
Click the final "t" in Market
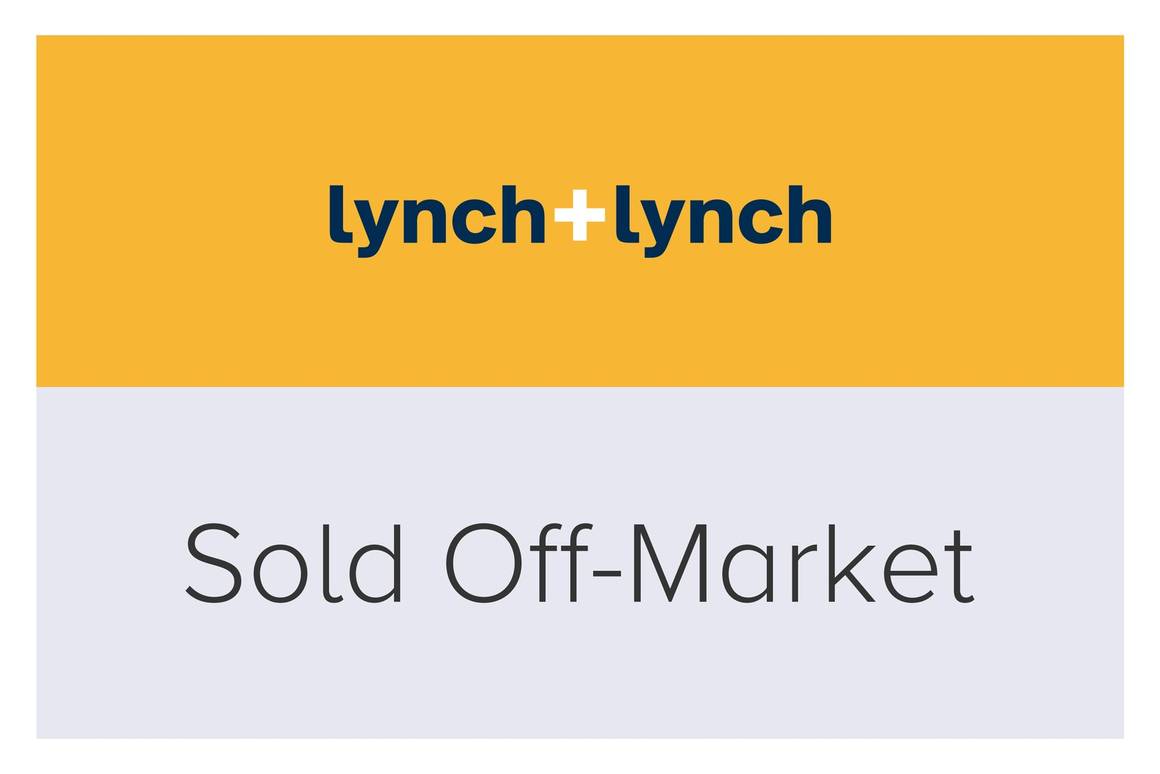tap(961, 566)
